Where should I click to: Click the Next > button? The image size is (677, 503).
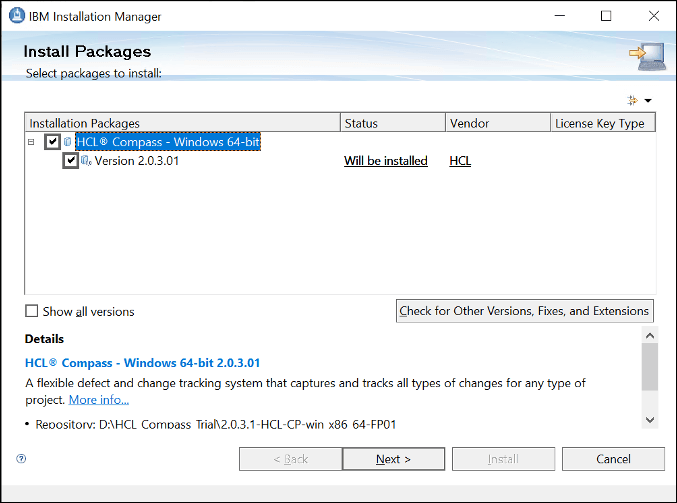(x=393, y=459)
